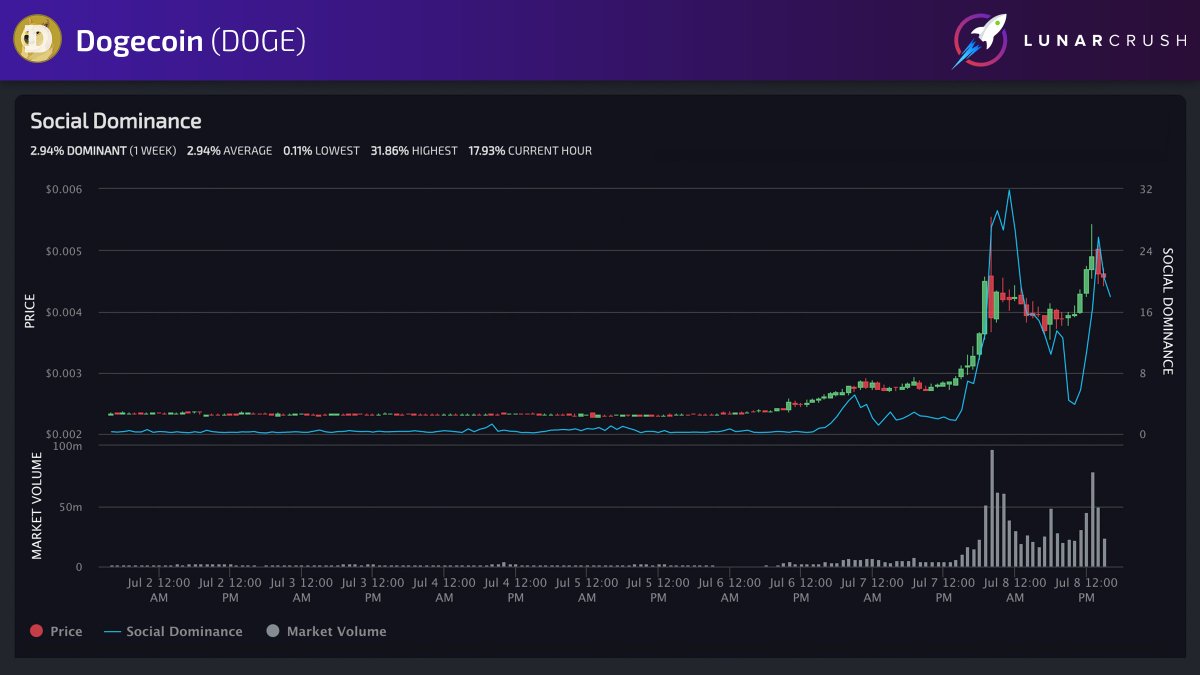Click the Jul 4 12:00 PM axis label
This screenshot has height=675, width=1200.
pos(515,589)
